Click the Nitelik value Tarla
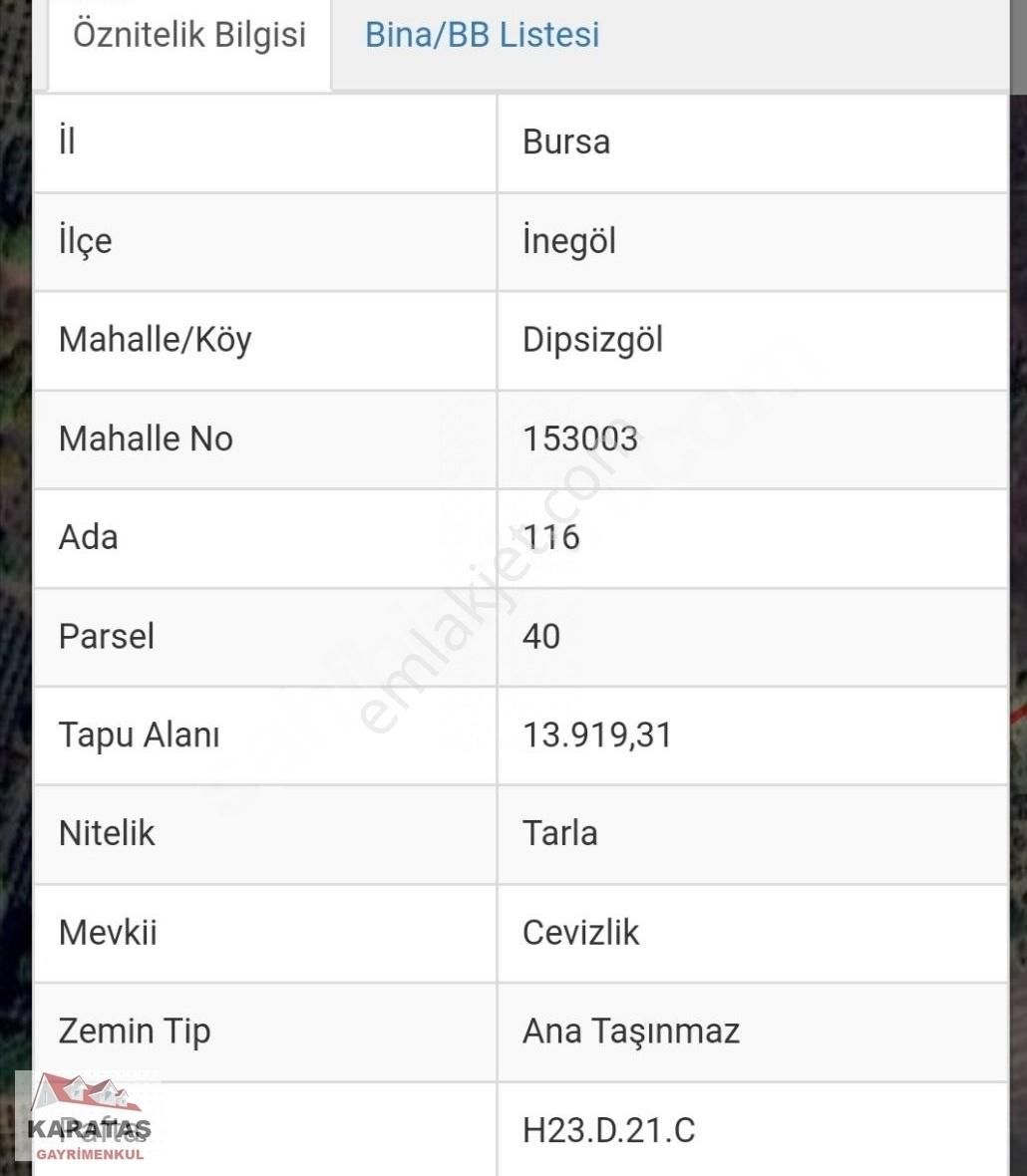The image size is (1027, 1176). tap(560, 834)
